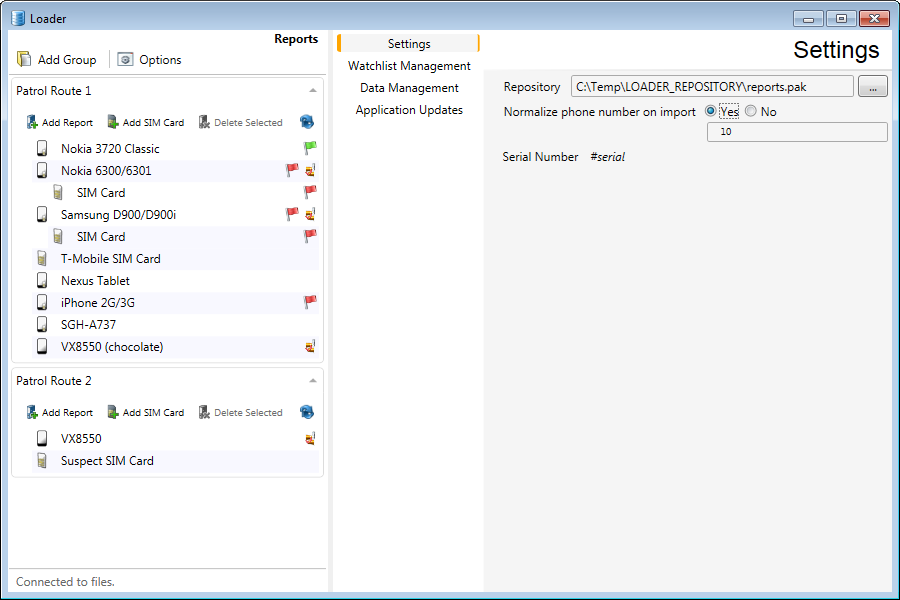Image resolution: width=900 pixels, height=600 pixels.
Task: Click the phone icon beside Nexus Tablet
Action: (42, 280)
